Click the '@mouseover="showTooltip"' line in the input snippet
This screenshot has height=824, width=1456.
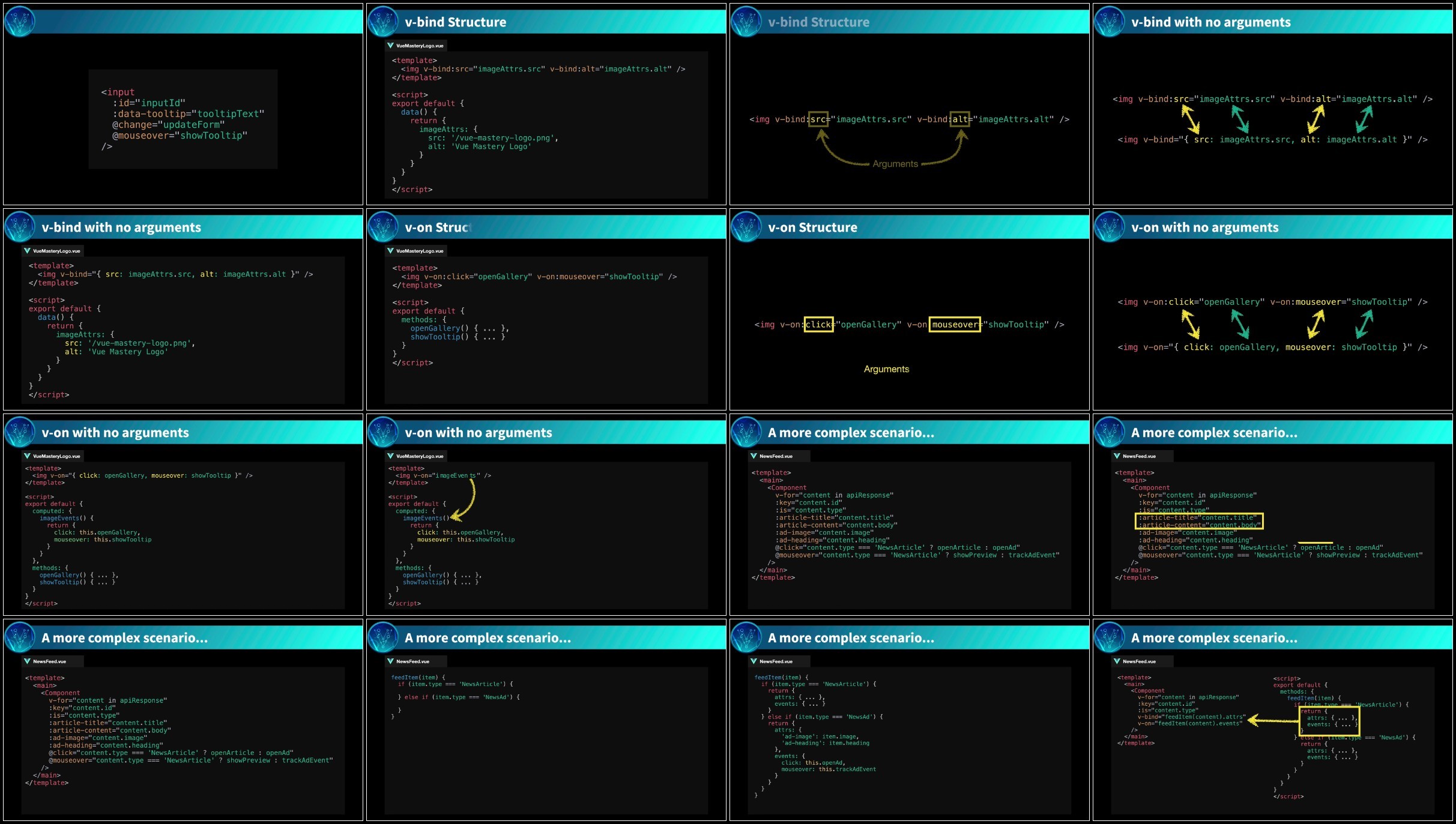tap(180, 136)
